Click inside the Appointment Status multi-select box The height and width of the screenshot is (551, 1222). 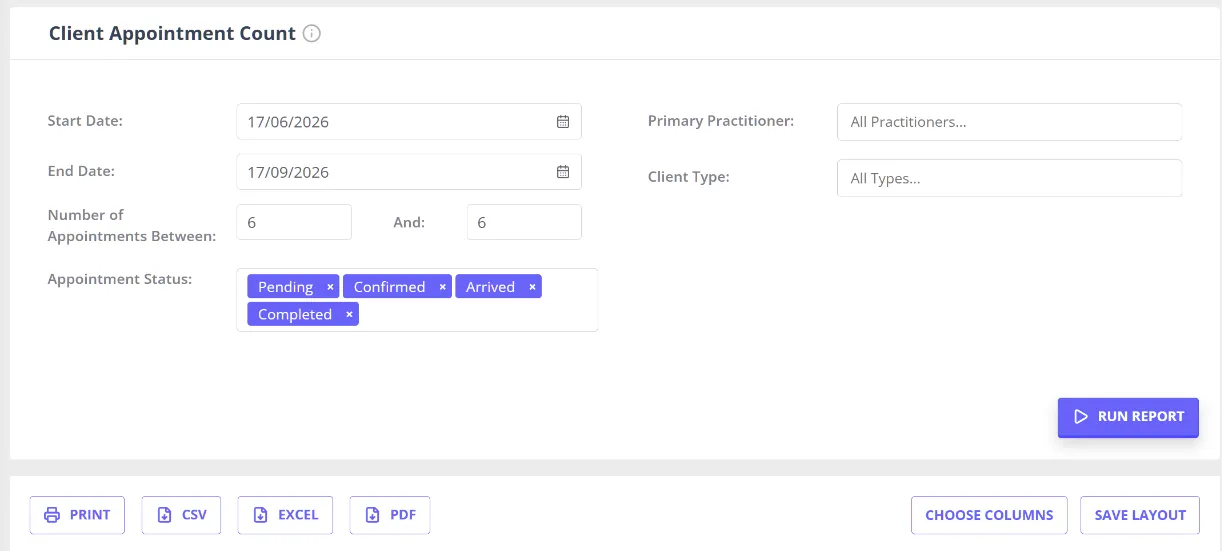click(417, 300)
